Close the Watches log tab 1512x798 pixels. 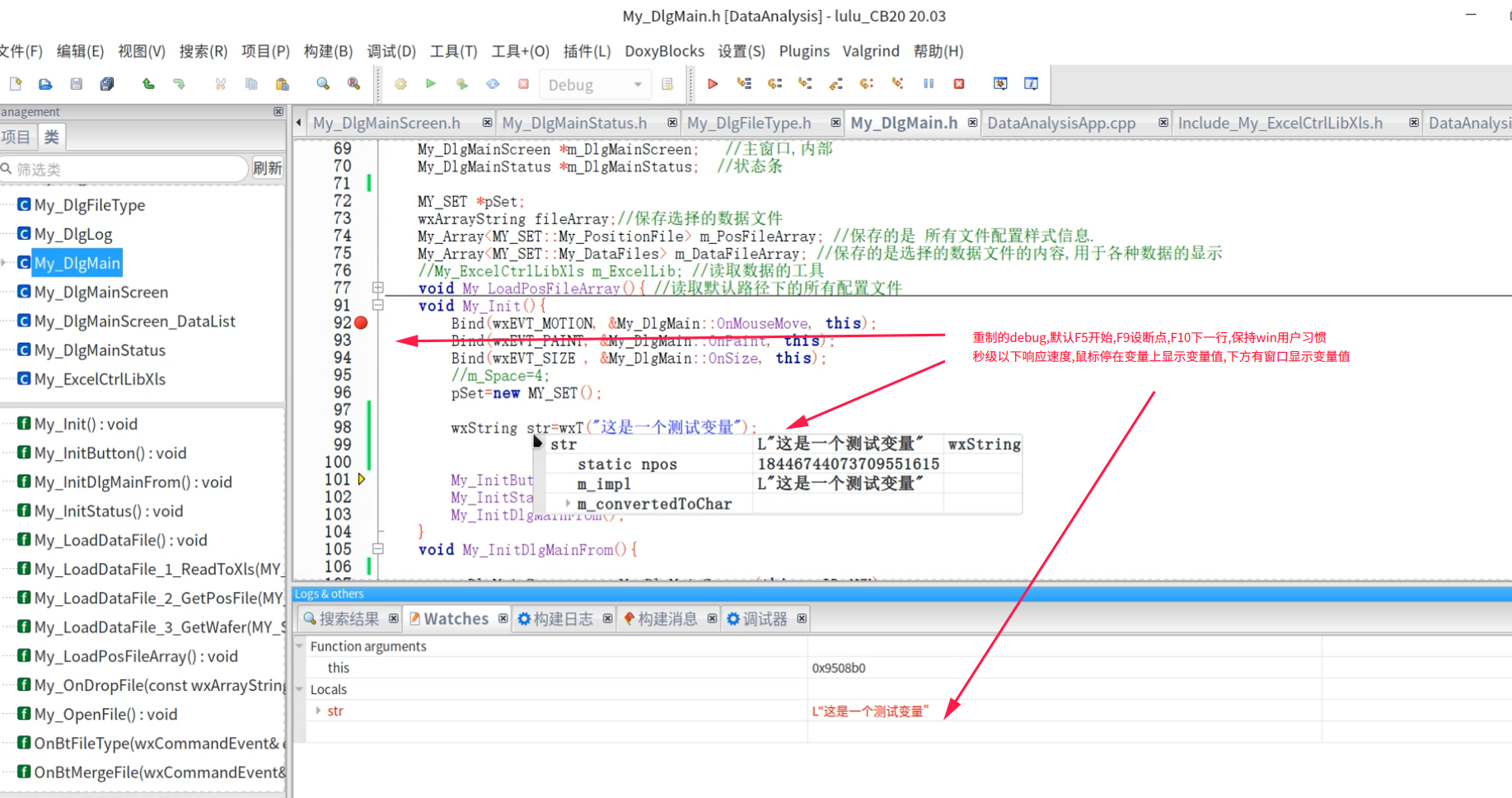click(x=503, y=619)
